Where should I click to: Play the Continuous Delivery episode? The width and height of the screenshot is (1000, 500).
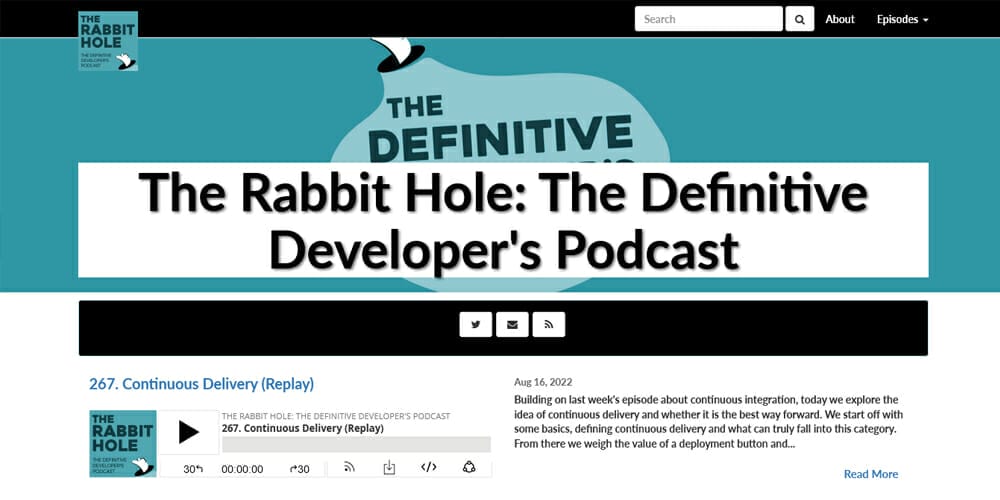[x=188, y=432]
